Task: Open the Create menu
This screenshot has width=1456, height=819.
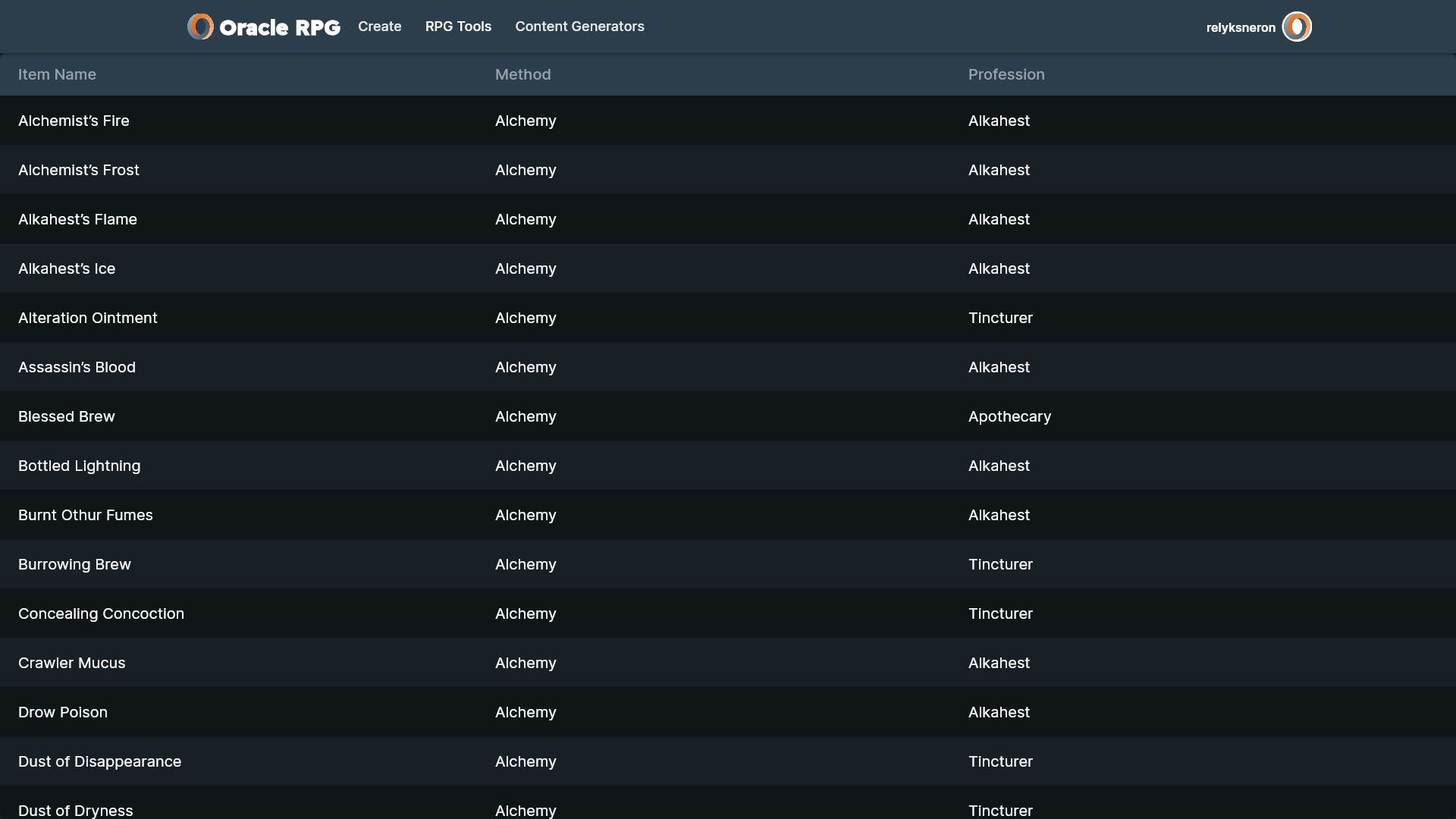Action: 379,27
